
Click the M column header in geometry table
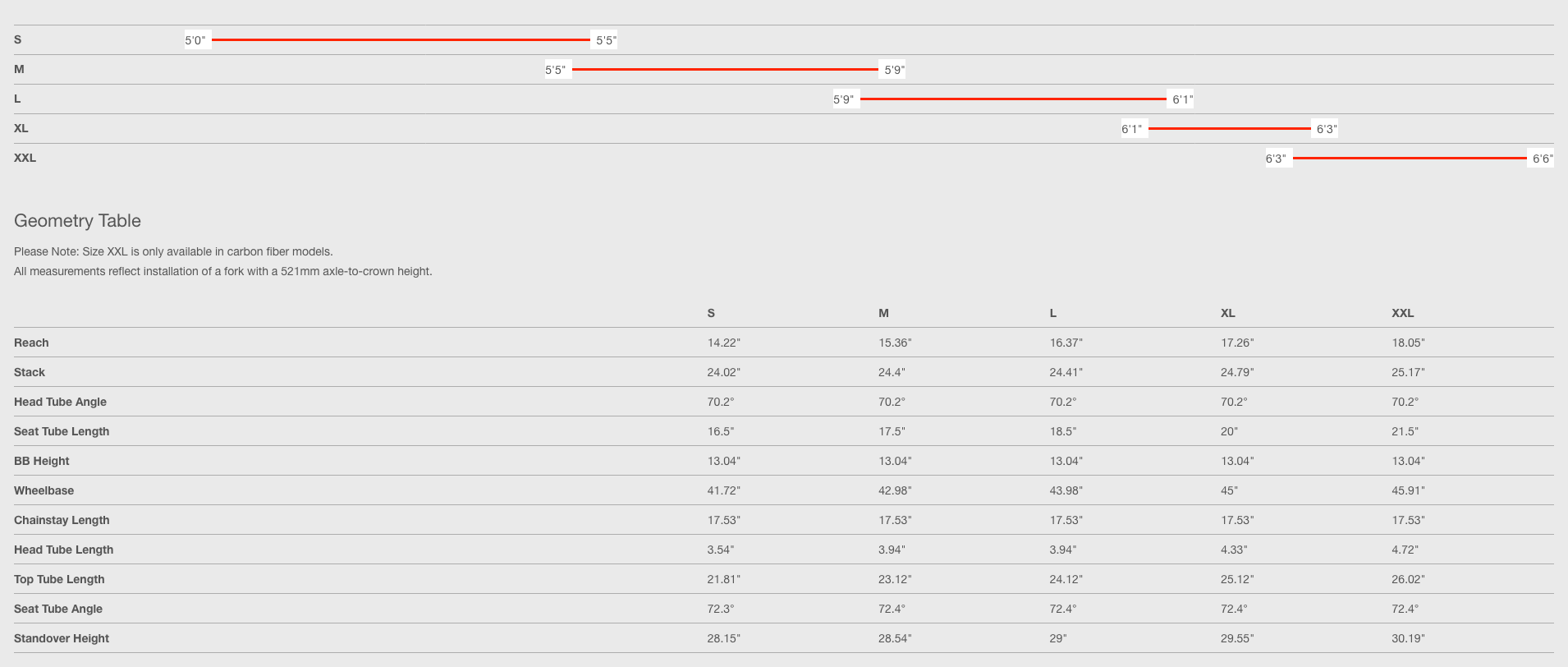pos(883,313)
